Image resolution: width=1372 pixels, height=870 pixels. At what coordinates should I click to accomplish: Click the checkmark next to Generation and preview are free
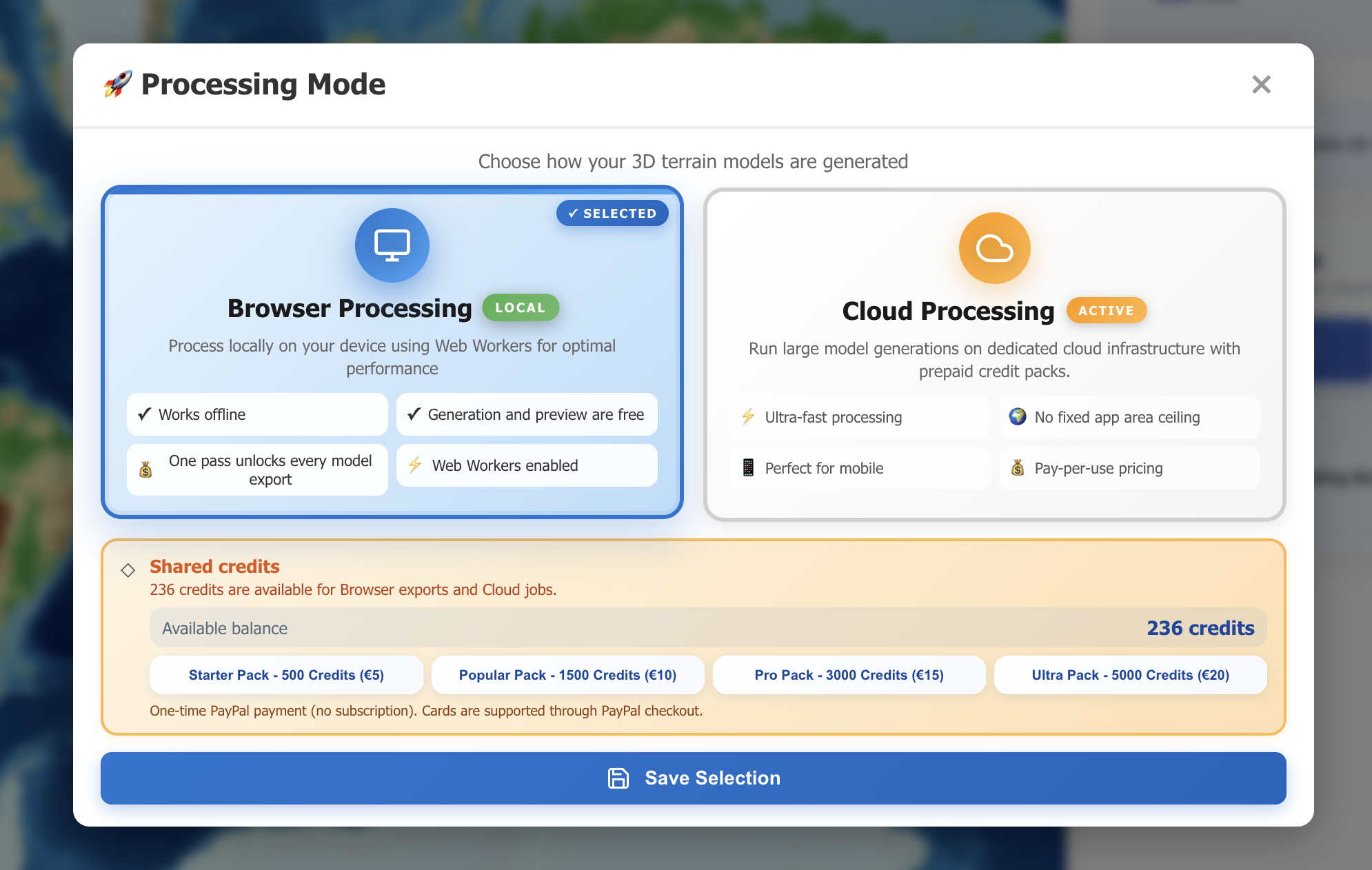click(x=414, y=414)
